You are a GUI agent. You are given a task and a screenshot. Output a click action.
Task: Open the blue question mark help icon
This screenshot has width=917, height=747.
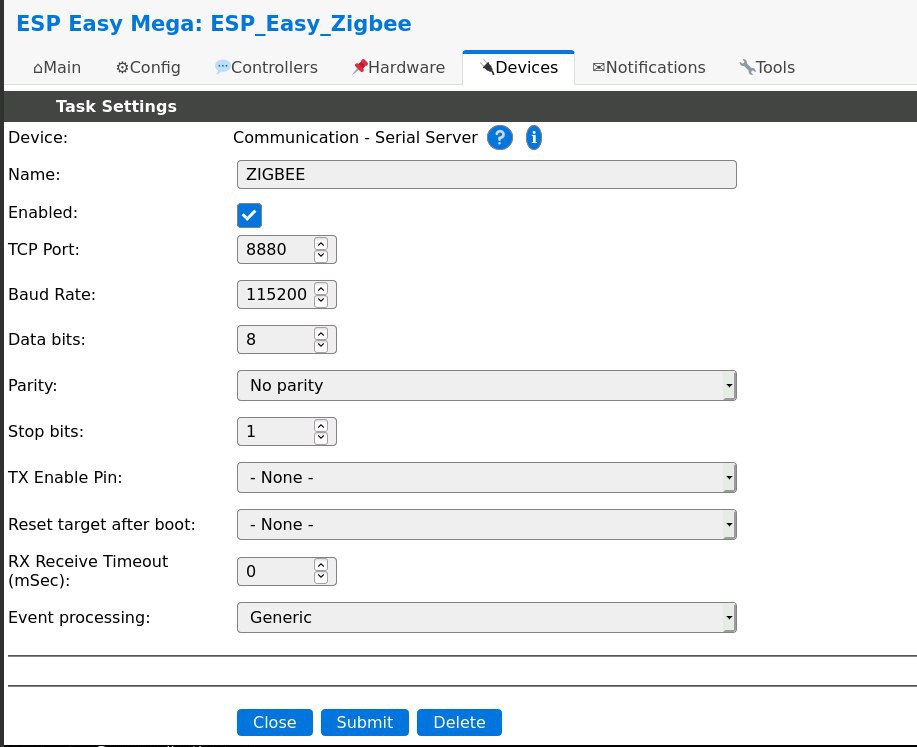click(x=499, y=138)
